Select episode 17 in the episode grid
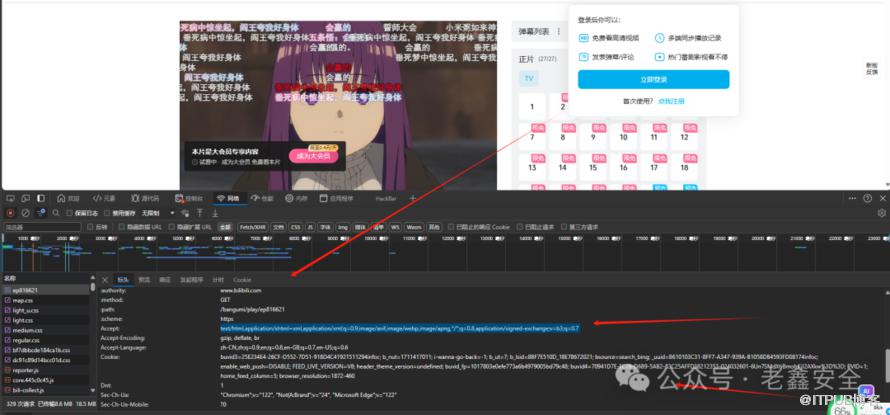 [654, 168]
